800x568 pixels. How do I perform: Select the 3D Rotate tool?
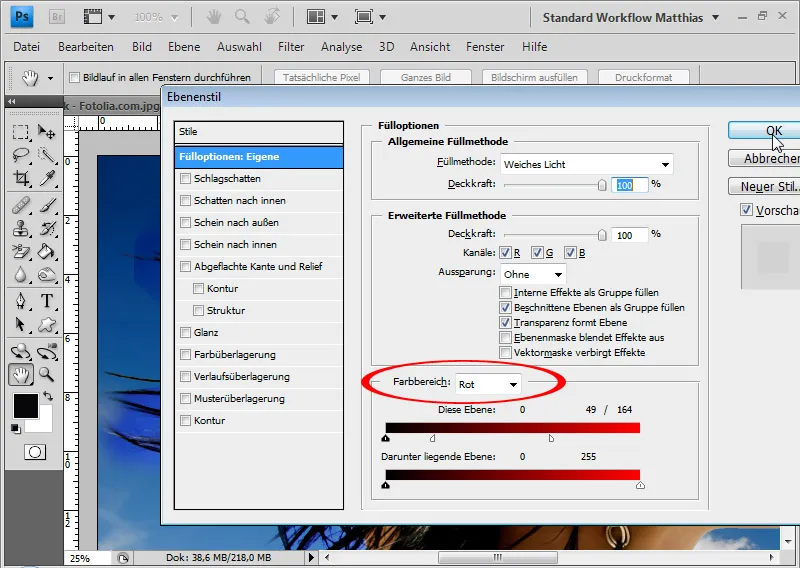(20, 352)
